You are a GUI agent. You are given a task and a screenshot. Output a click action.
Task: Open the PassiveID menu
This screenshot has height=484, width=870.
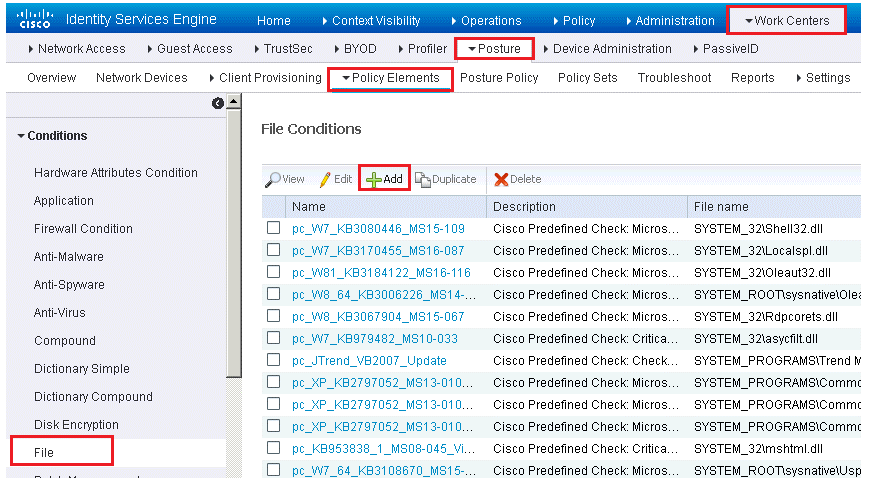(726, 49)
